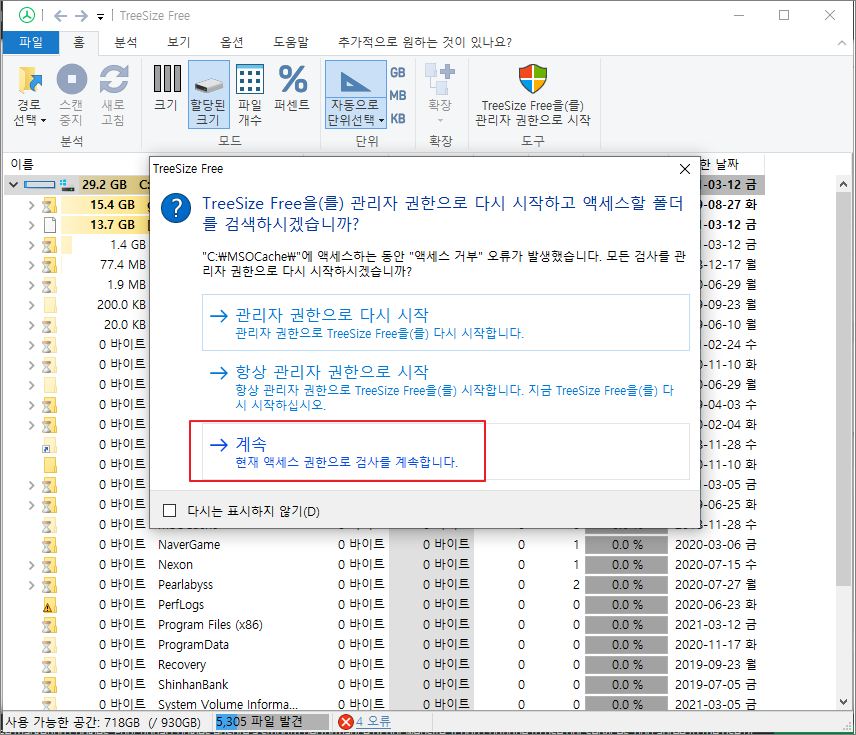Click the run-as-administrator shield icon
The image size is (856, 735).
coord(532,79)
